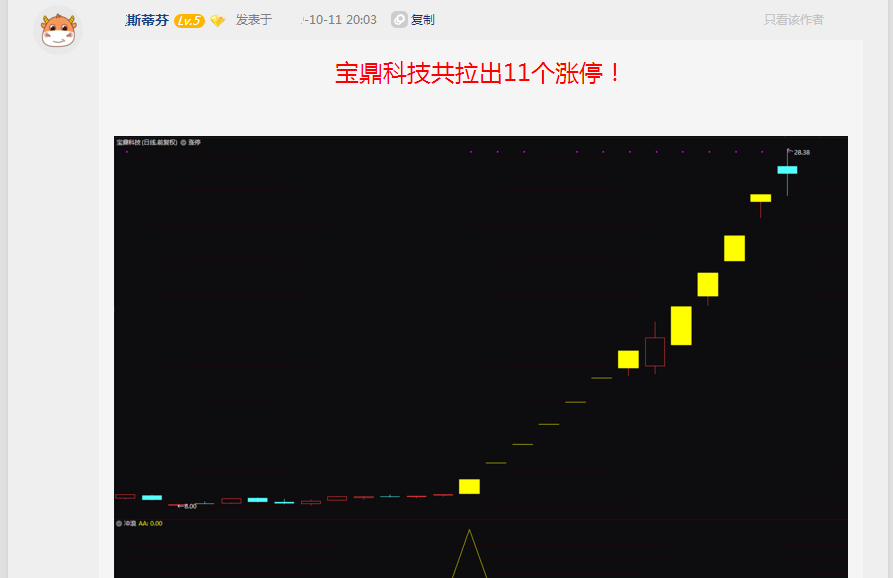893x578 pixels.
Task: Select 只看该作者 filter link
Action: pyautogui.click(x=793, y=20)
